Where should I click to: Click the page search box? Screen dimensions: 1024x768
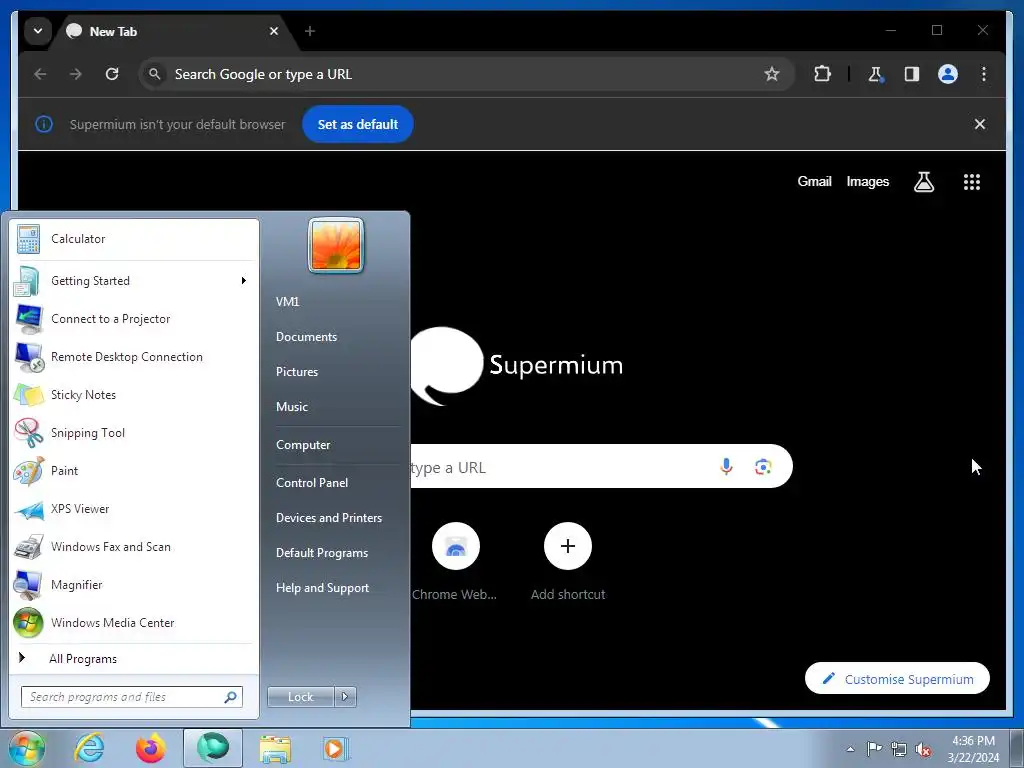601,466
